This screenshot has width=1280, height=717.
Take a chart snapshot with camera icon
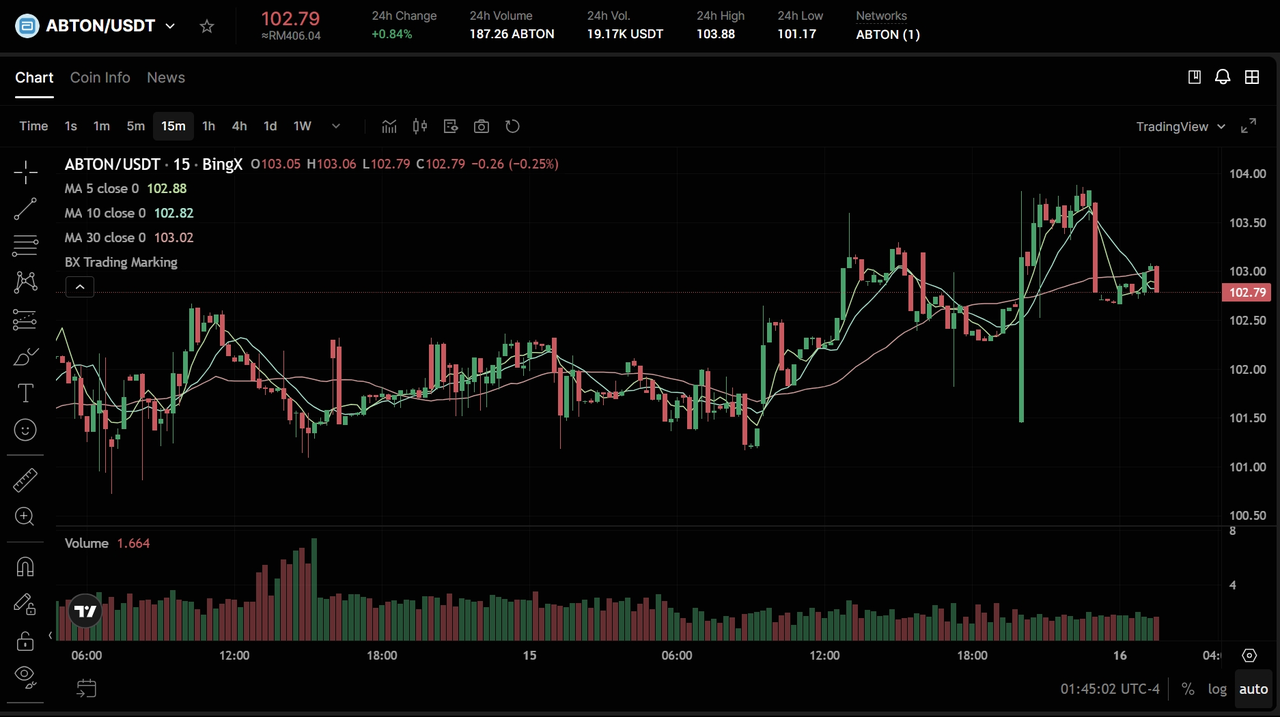tap(481, 126)
